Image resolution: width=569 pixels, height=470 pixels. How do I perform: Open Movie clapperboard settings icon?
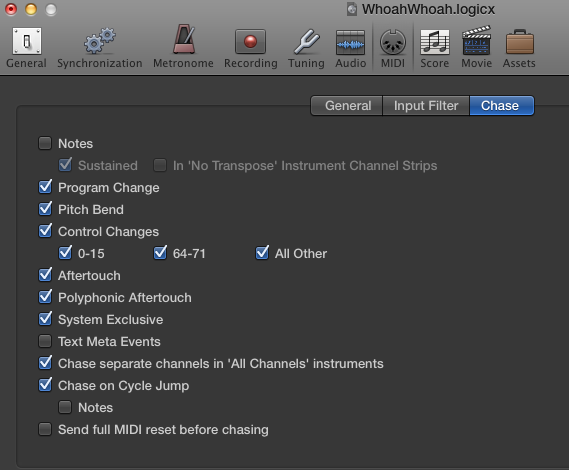[476, 40]
